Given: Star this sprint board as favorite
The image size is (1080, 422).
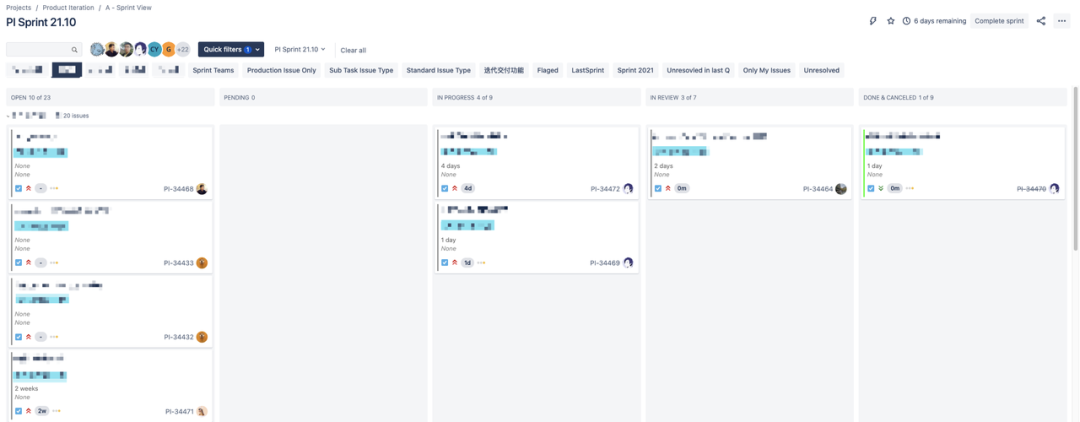Looking at the screenshot, I should tap(891, 21).
